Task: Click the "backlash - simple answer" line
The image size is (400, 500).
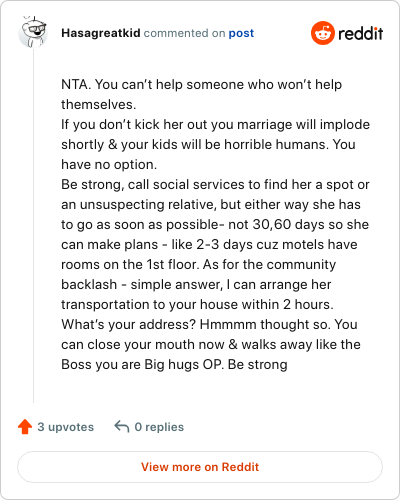Action: point(196,285)
